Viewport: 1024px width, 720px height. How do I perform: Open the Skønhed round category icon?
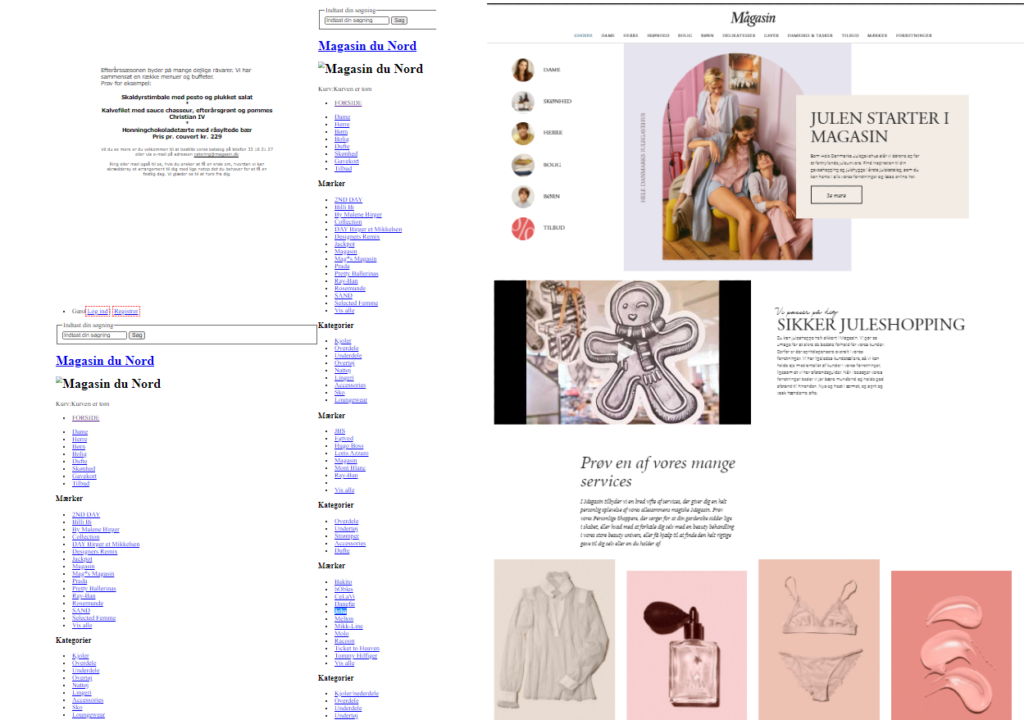tap(522, 101)
